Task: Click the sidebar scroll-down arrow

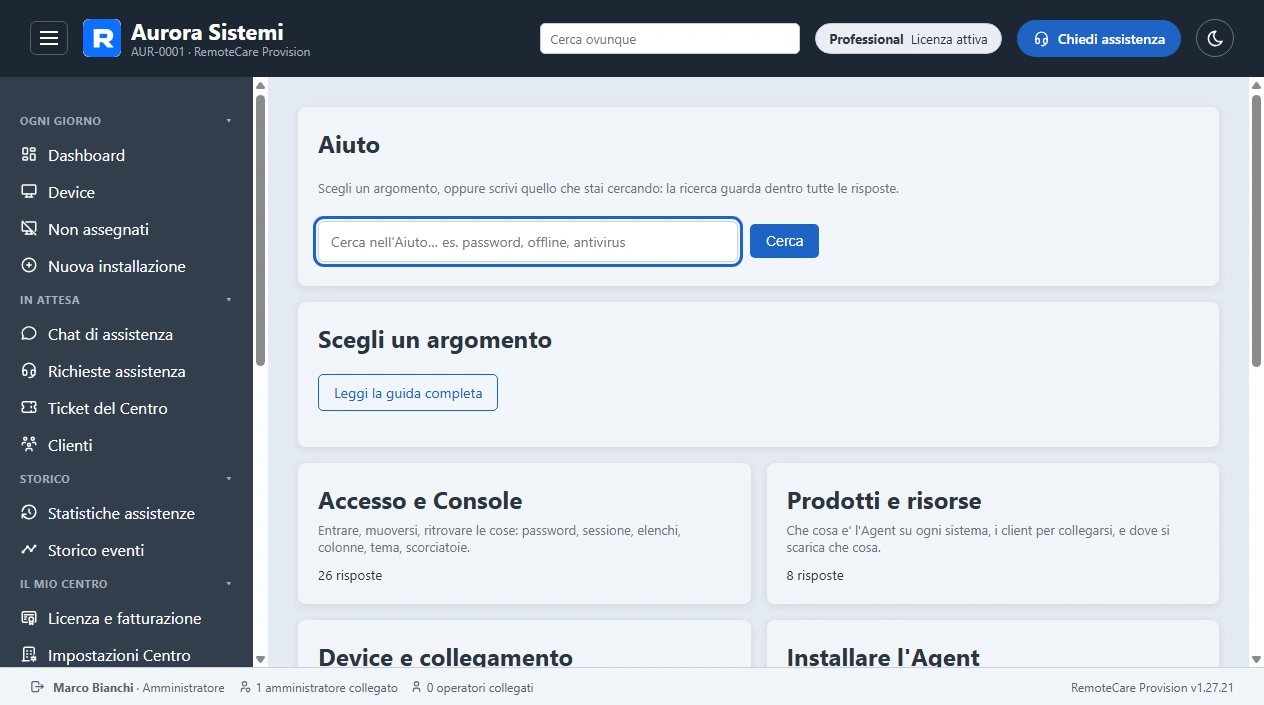Action: coord(260,659)
